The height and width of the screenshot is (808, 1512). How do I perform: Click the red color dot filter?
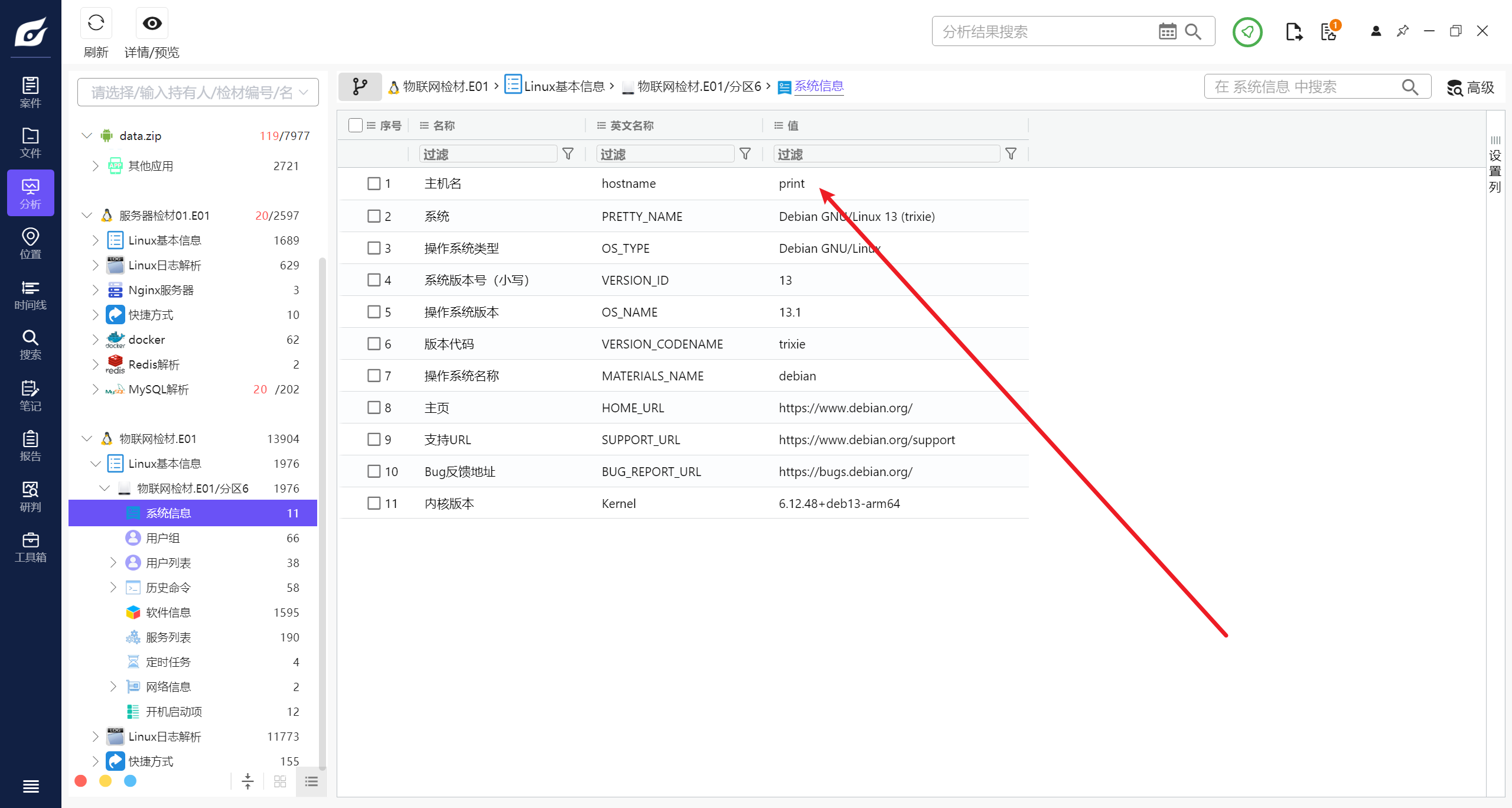[81, 781]
